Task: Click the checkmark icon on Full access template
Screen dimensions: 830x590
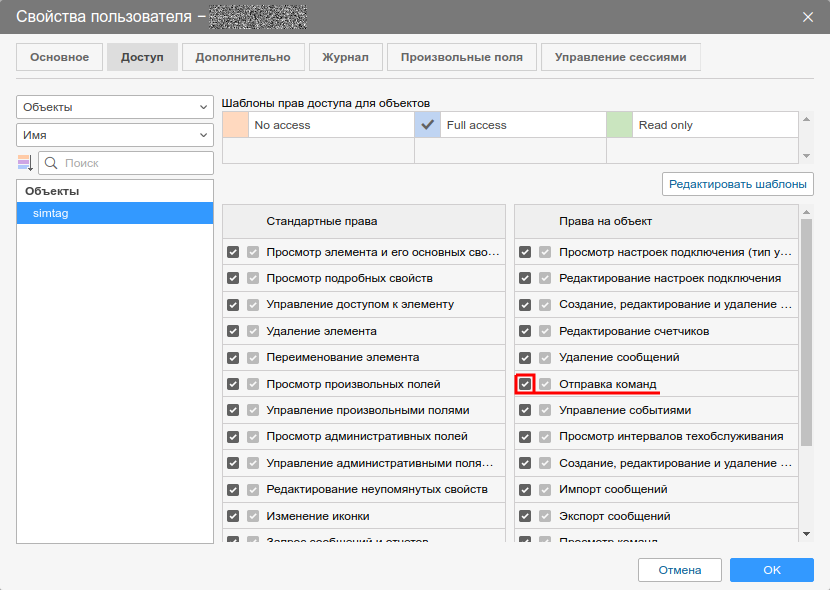Action: [x=429, y=125]
